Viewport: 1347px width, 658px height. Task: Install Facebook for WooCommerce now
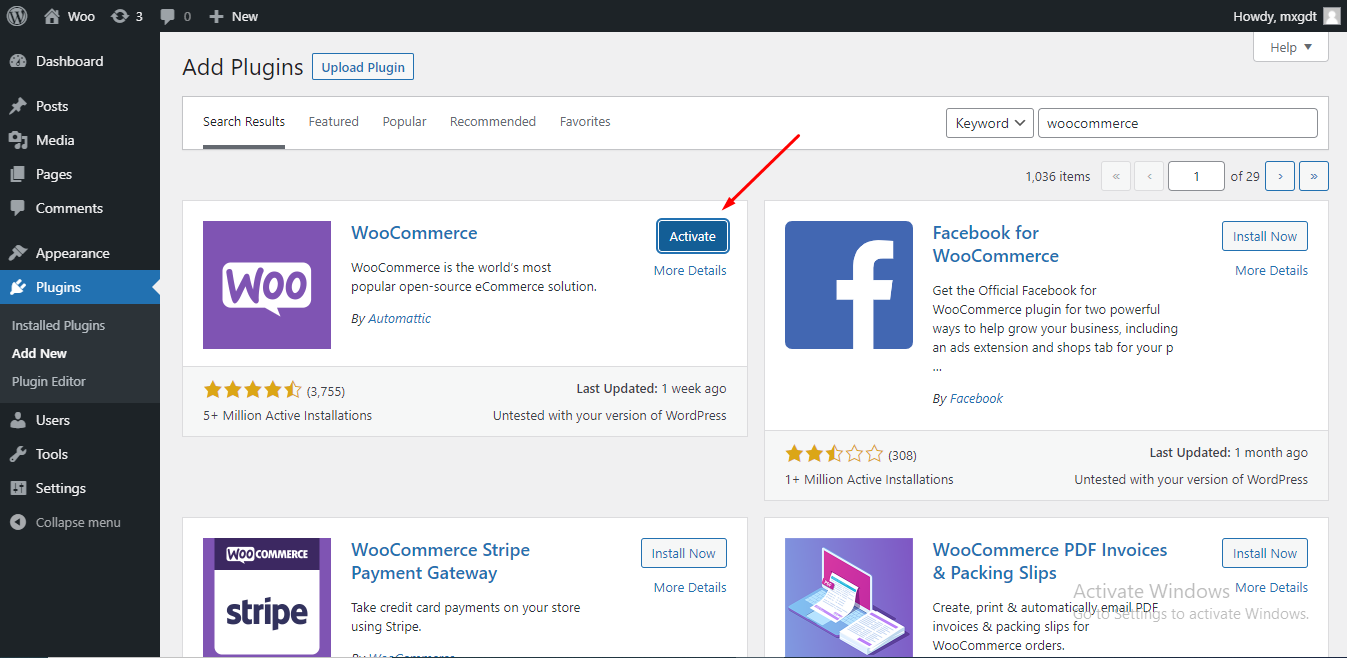coord(1265,236)
